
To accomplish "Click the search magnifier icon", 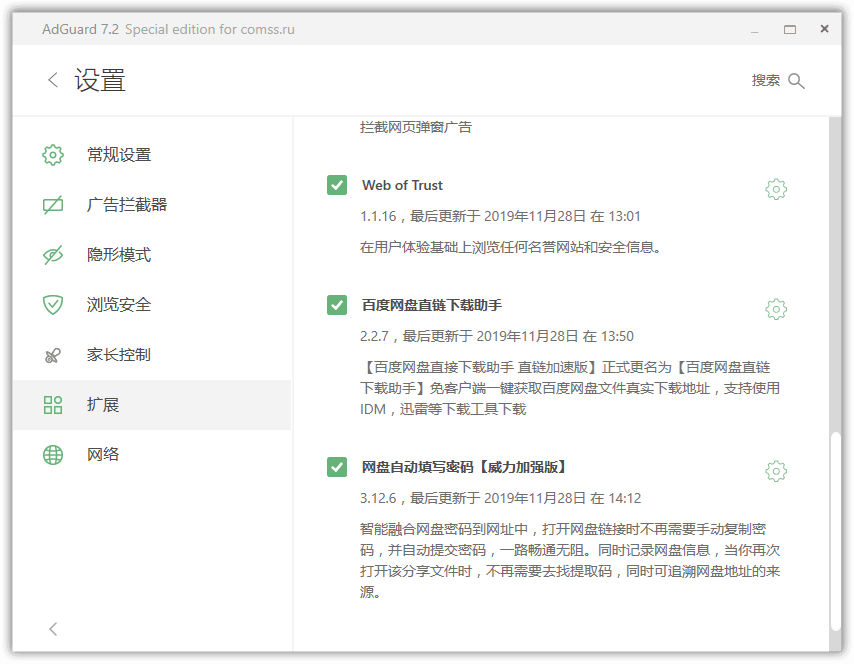I will 797,81.
